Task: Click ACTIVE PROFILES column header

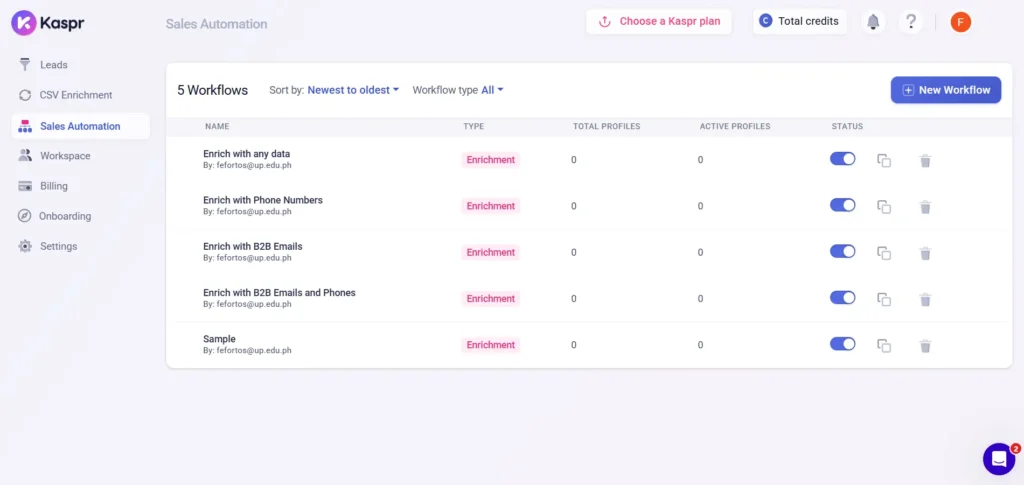Action: click(735, 127)
